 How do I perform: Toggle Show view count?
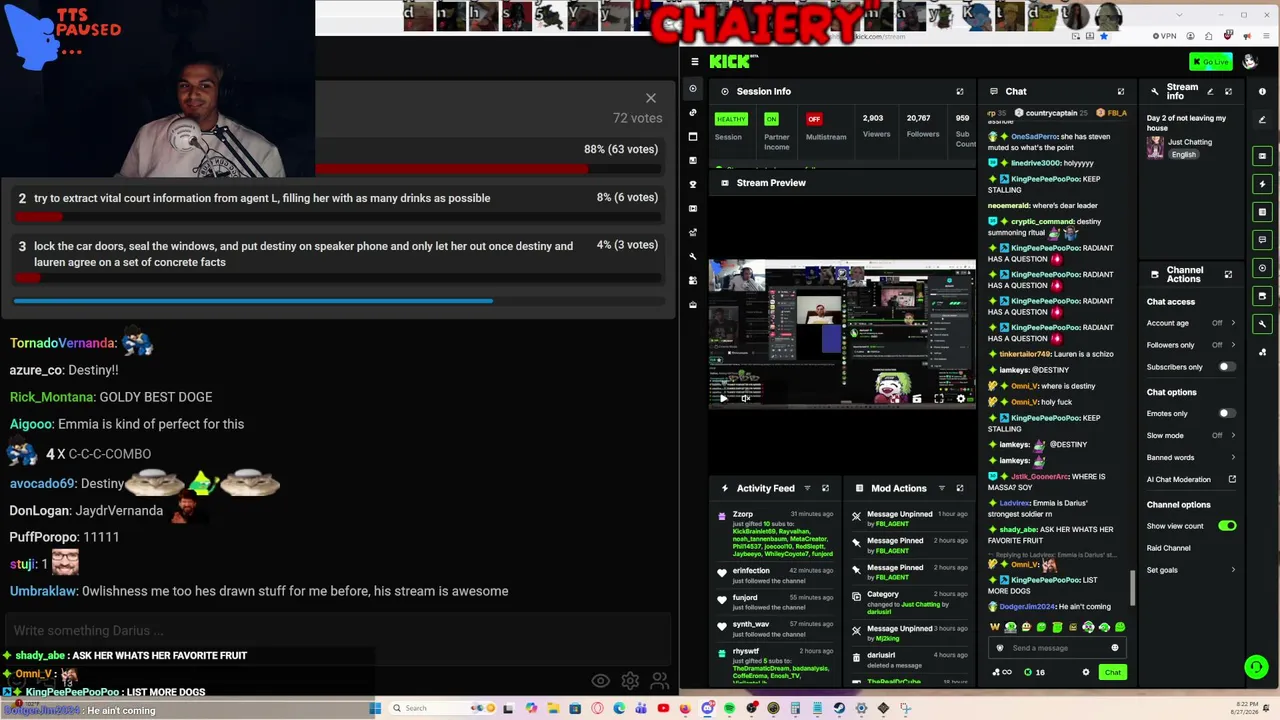pos(1227,526)
